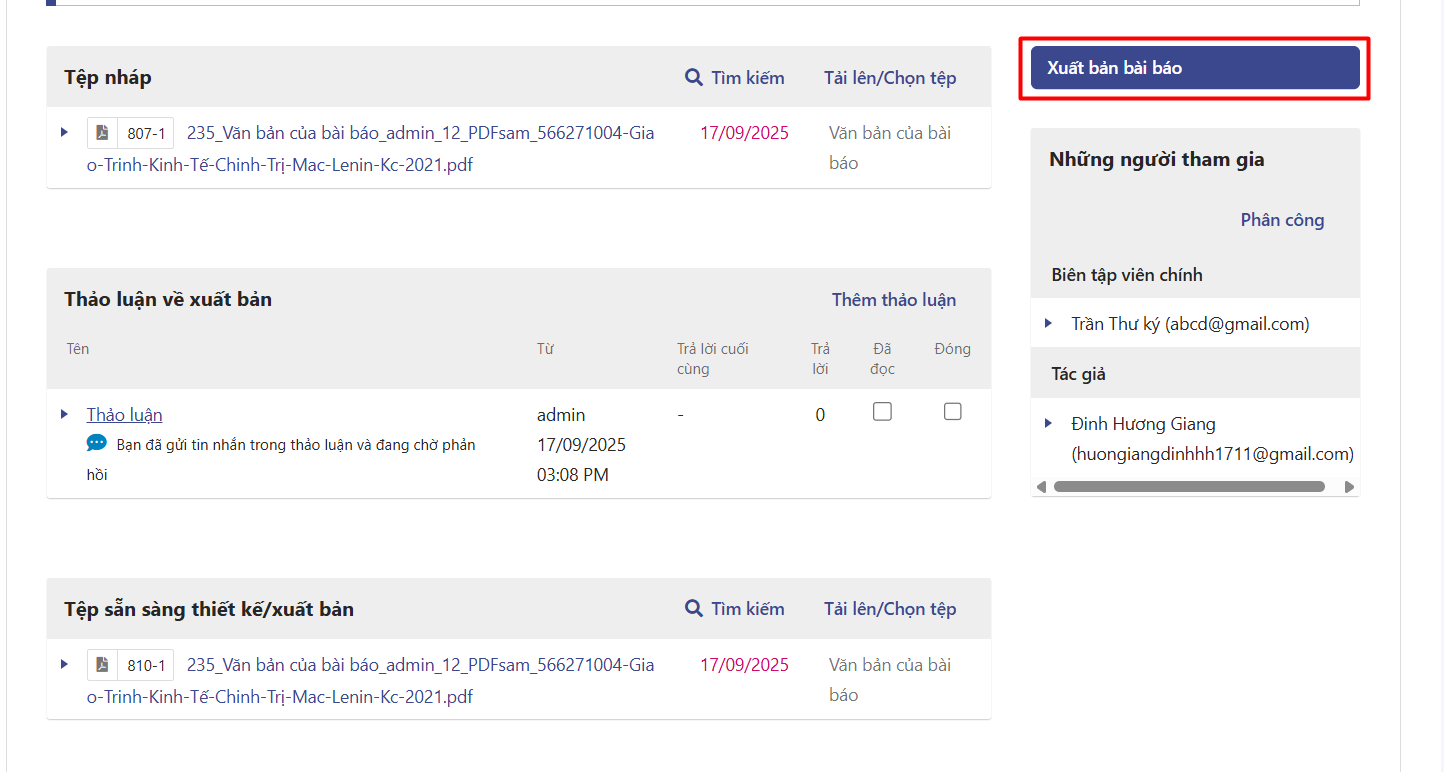Click the participants panel horizontal scrollbar thumb

[x=1188, y=487]
